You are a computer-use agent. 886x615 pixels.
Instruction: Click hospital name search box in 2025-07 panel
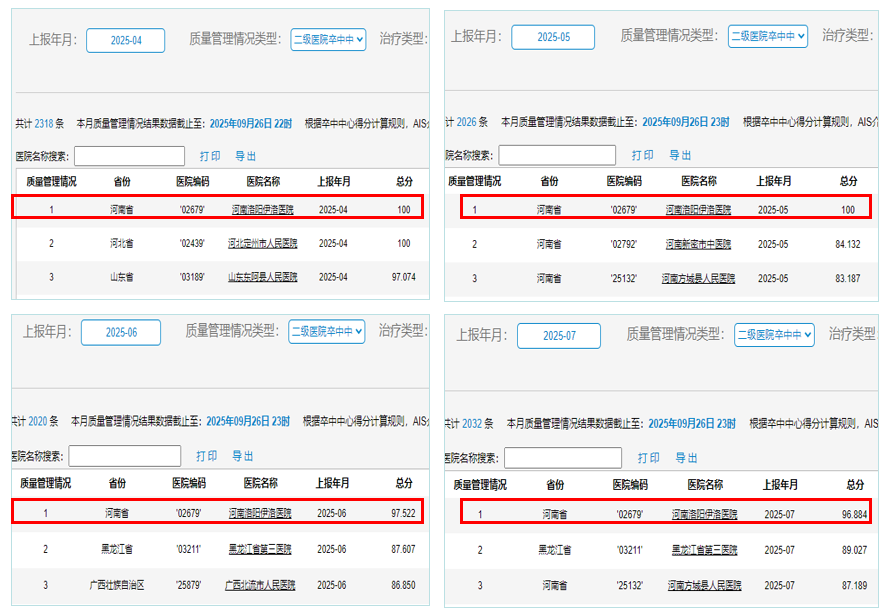point(562,458)
